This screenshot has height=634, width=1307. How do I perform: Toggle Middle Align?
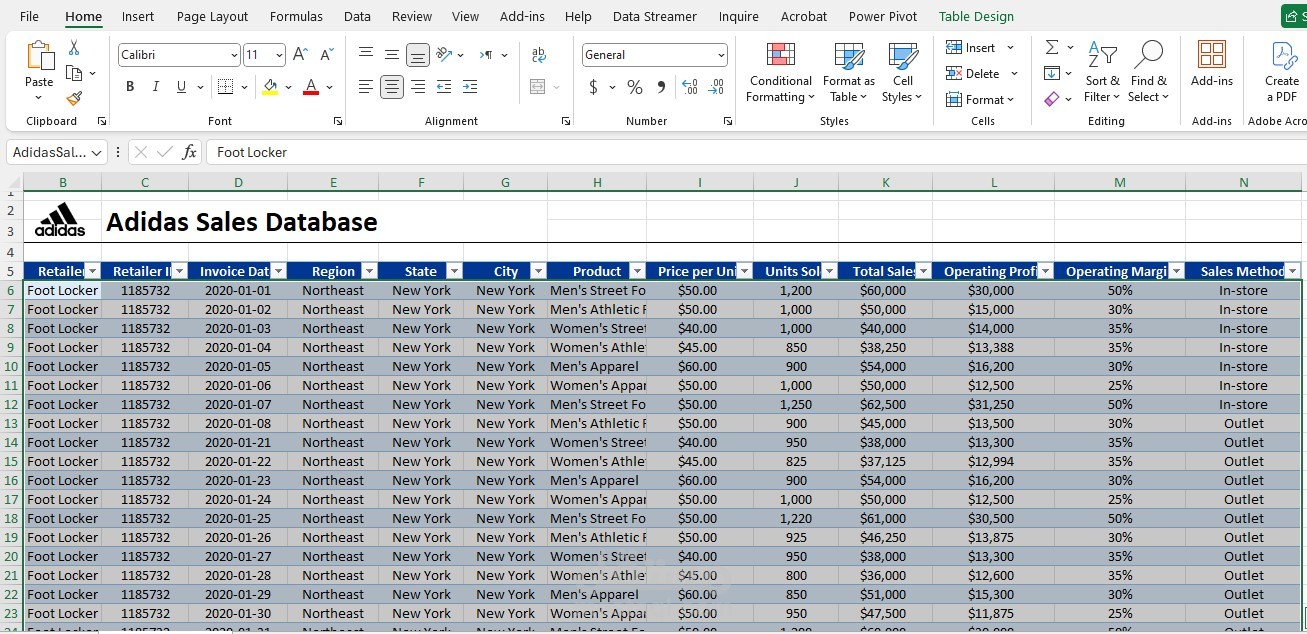(x=392, y=55)
